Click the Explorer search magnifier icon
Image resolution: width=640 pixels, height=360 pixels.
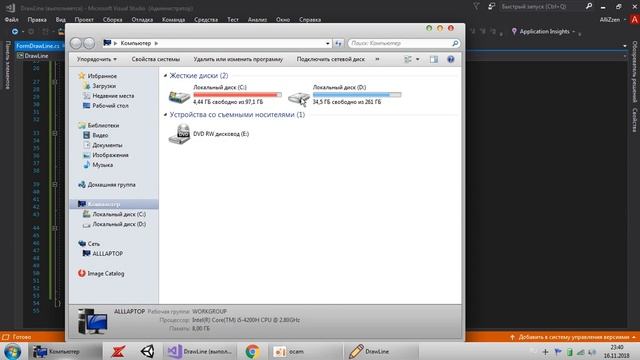pos(455,43)
